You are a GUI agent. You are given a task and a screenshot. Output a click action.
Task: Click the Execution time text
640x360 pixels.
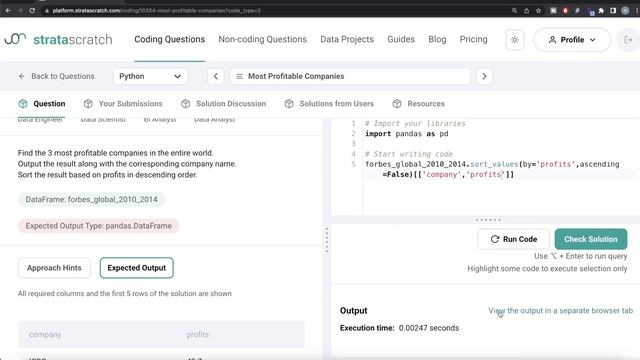(x=399, y=328)
